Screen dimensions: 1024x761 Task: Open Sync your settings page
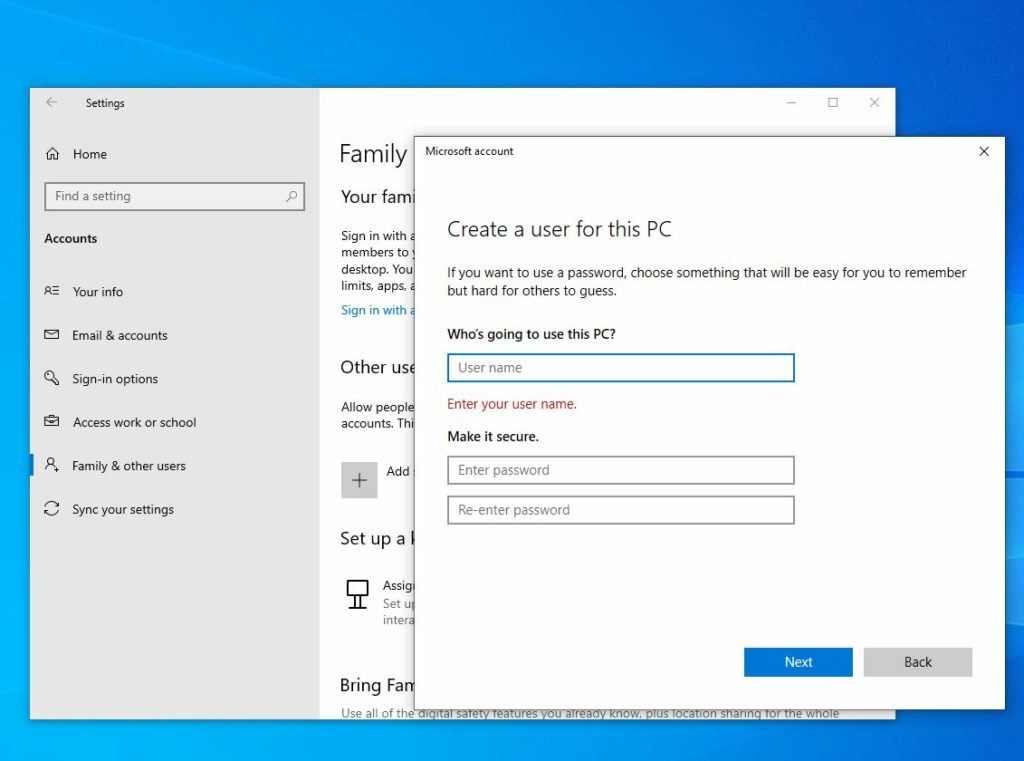(123, 510)
